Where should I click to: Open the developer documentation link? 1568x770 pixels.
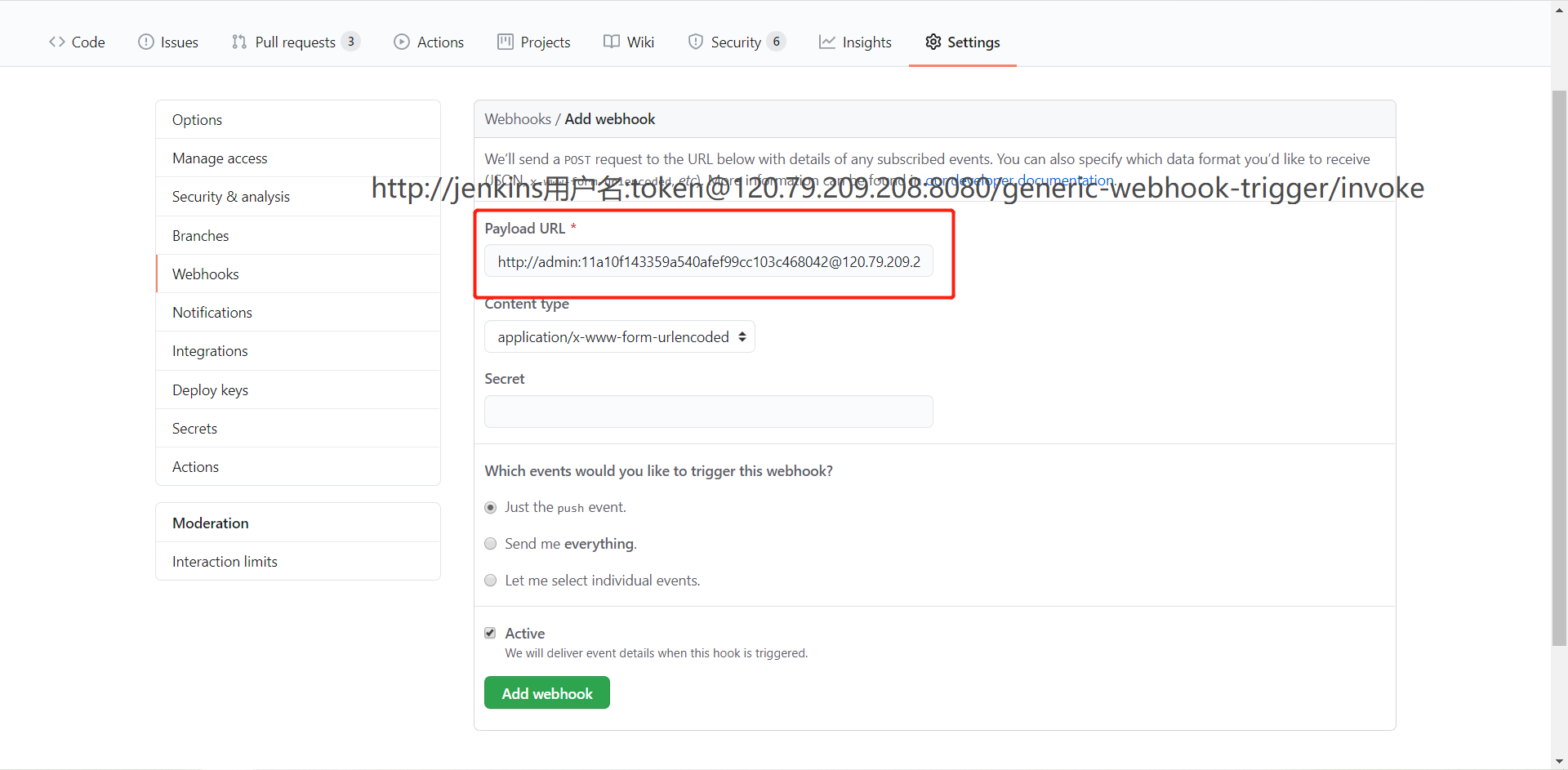click(1020, 180)
